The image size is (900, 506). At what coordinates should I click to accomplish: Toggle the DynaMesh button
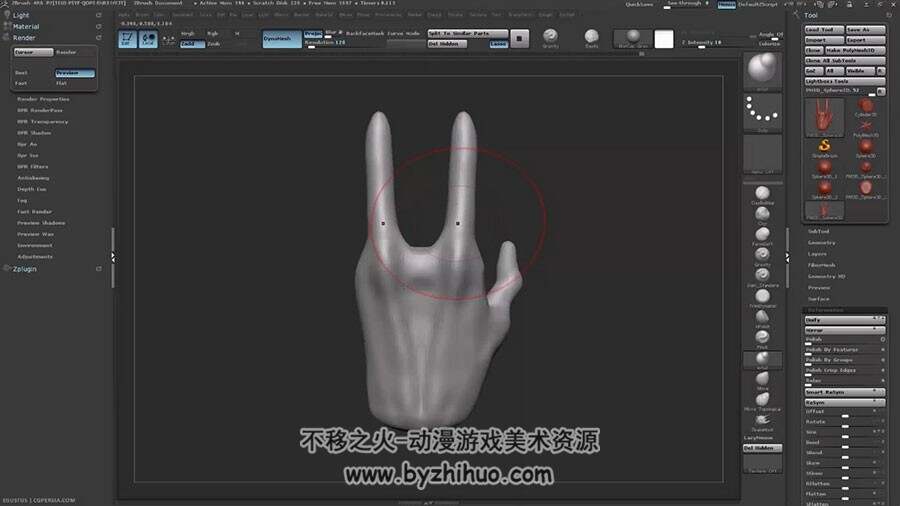coord(282,38)
